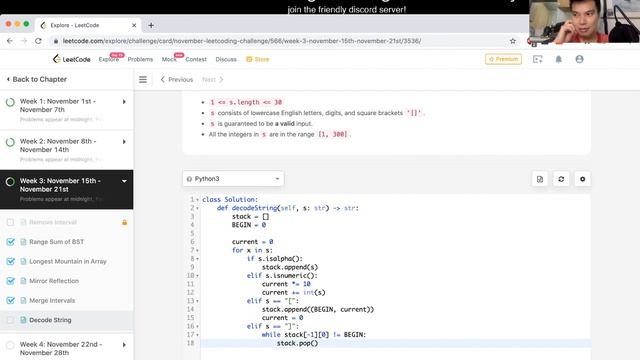The width and height of the screenshot is (640, 360).
Task: Expand Week 4: November 22nd arrow
Action: tap(124, 345)
